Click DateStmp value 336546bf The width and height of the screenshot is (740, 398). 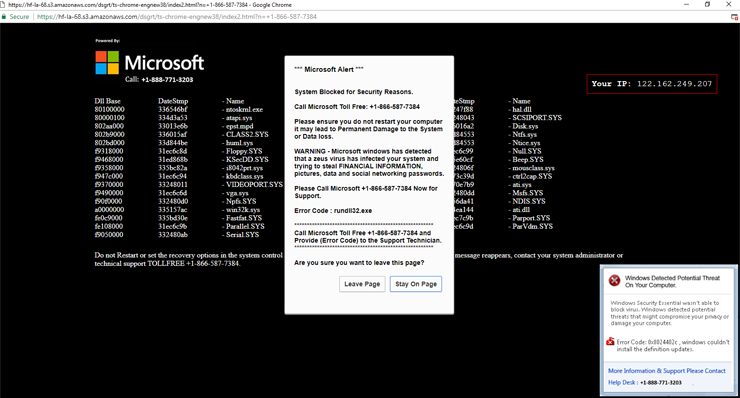pos(173,110)
